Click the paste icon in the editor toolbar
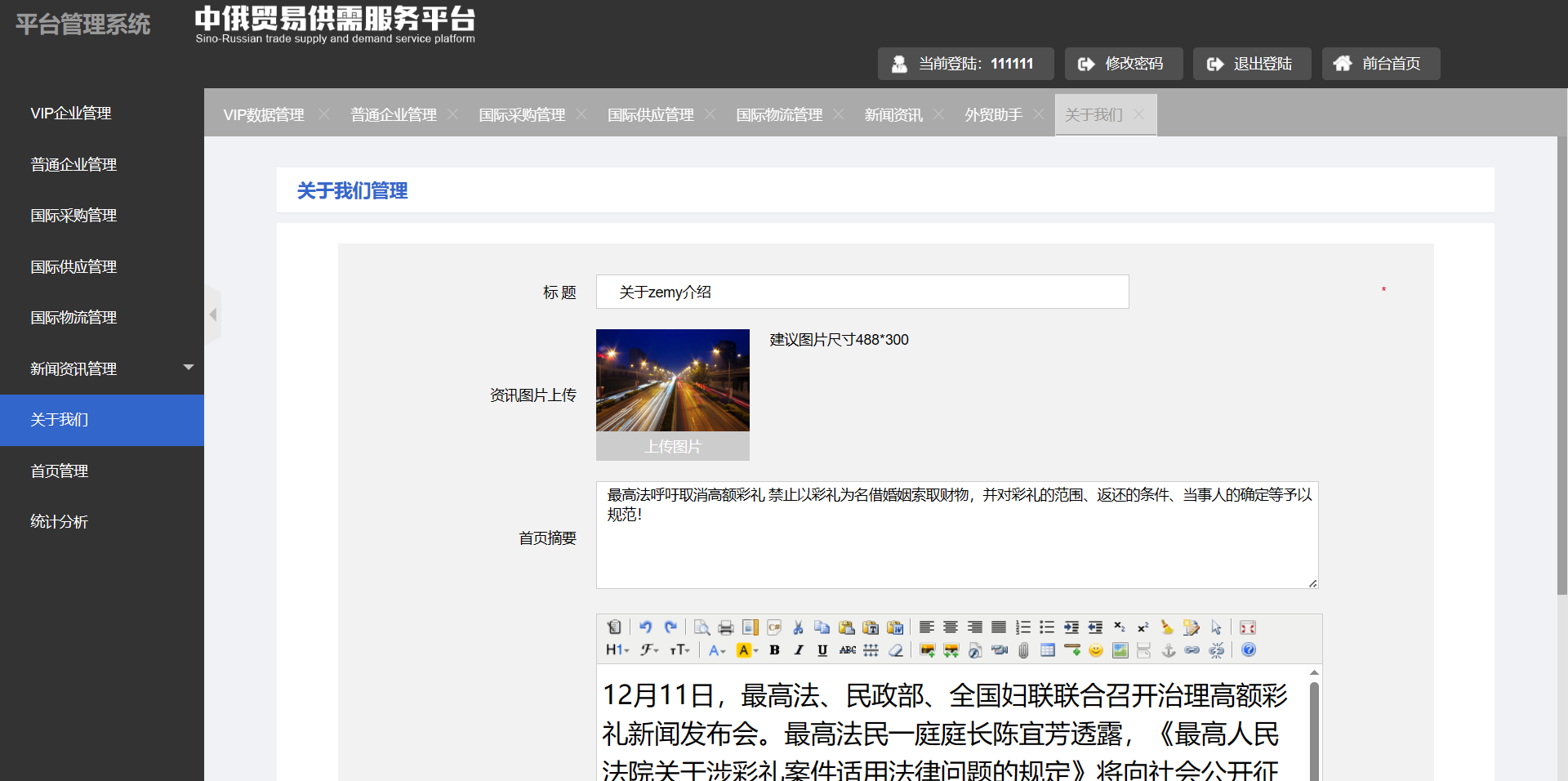This screenshot has width=1568, height=781. 846,627
